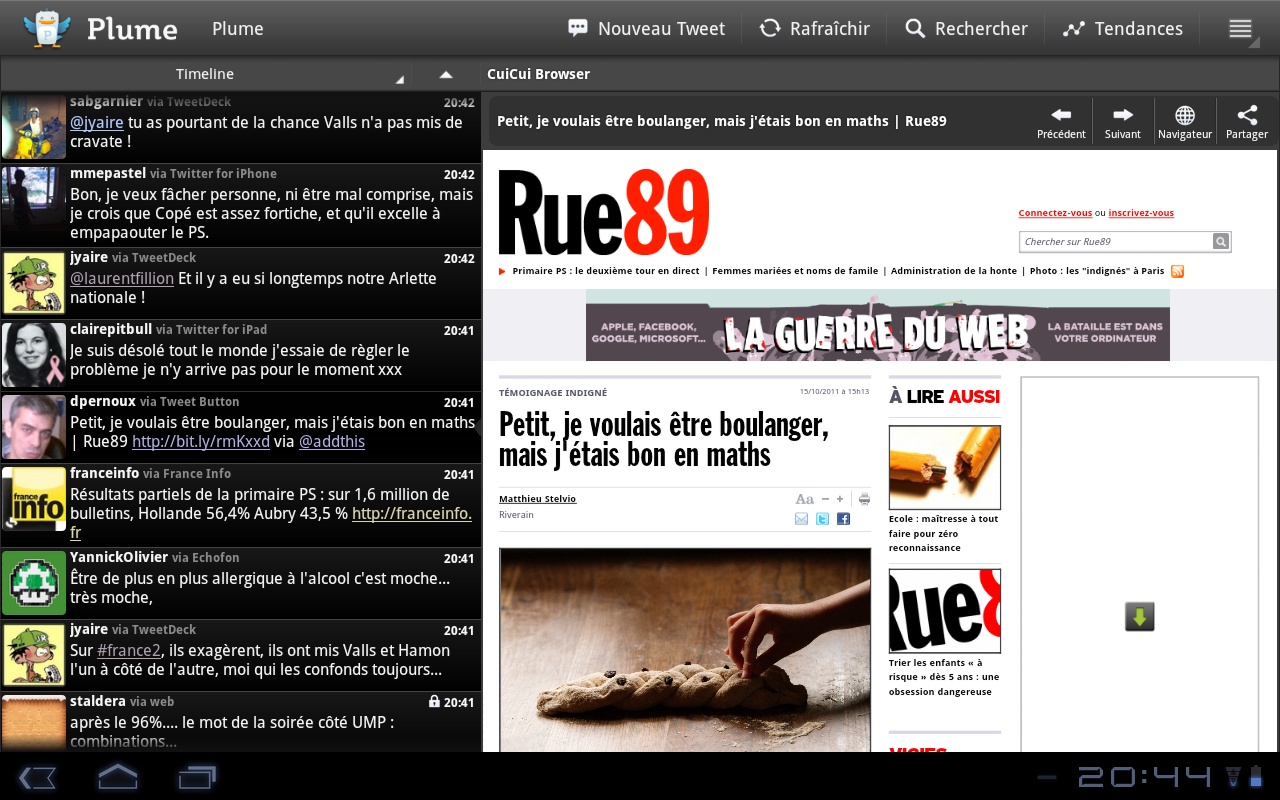Click Rafraîchir to refresh timeline
The height and width of the screenshot is (800, 1280).
tap(814, 29)
